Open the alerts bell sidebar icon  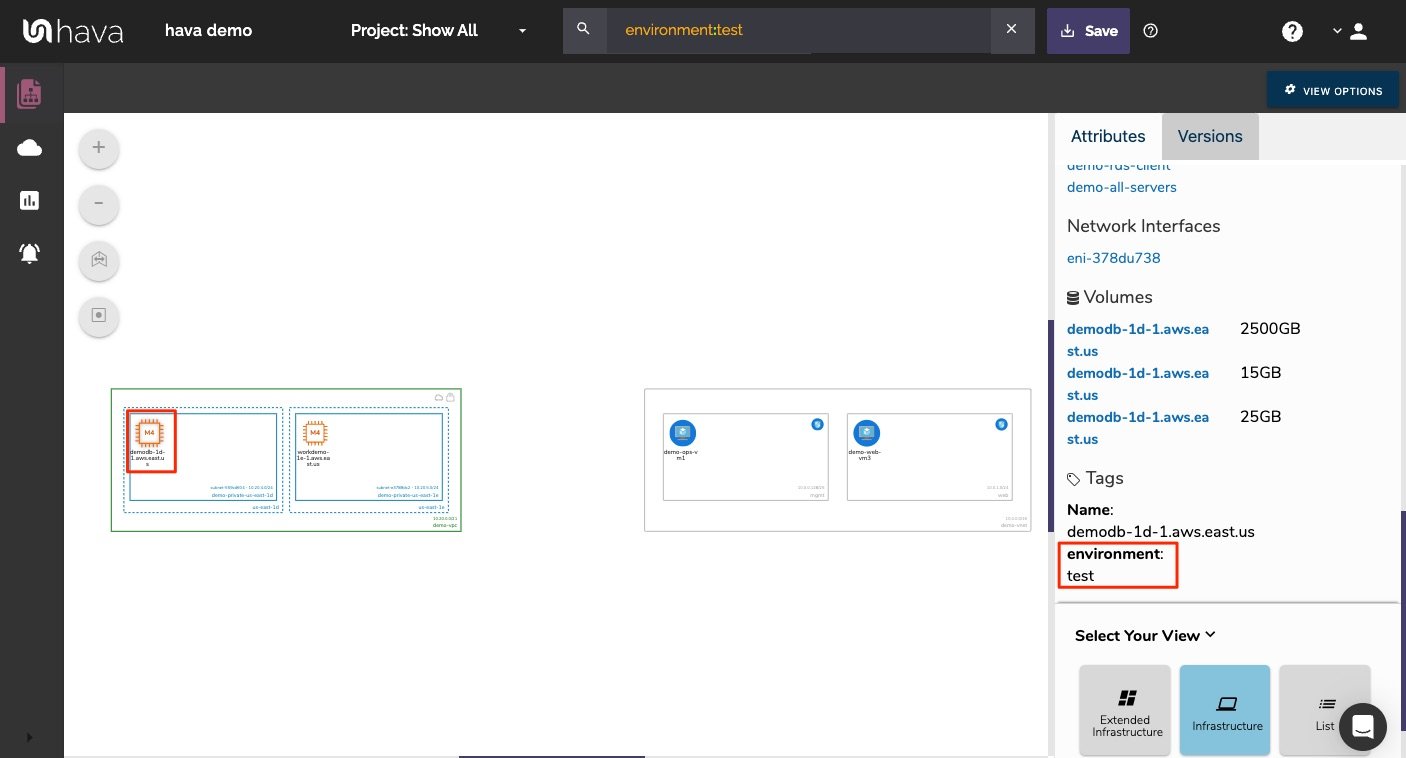30,253
